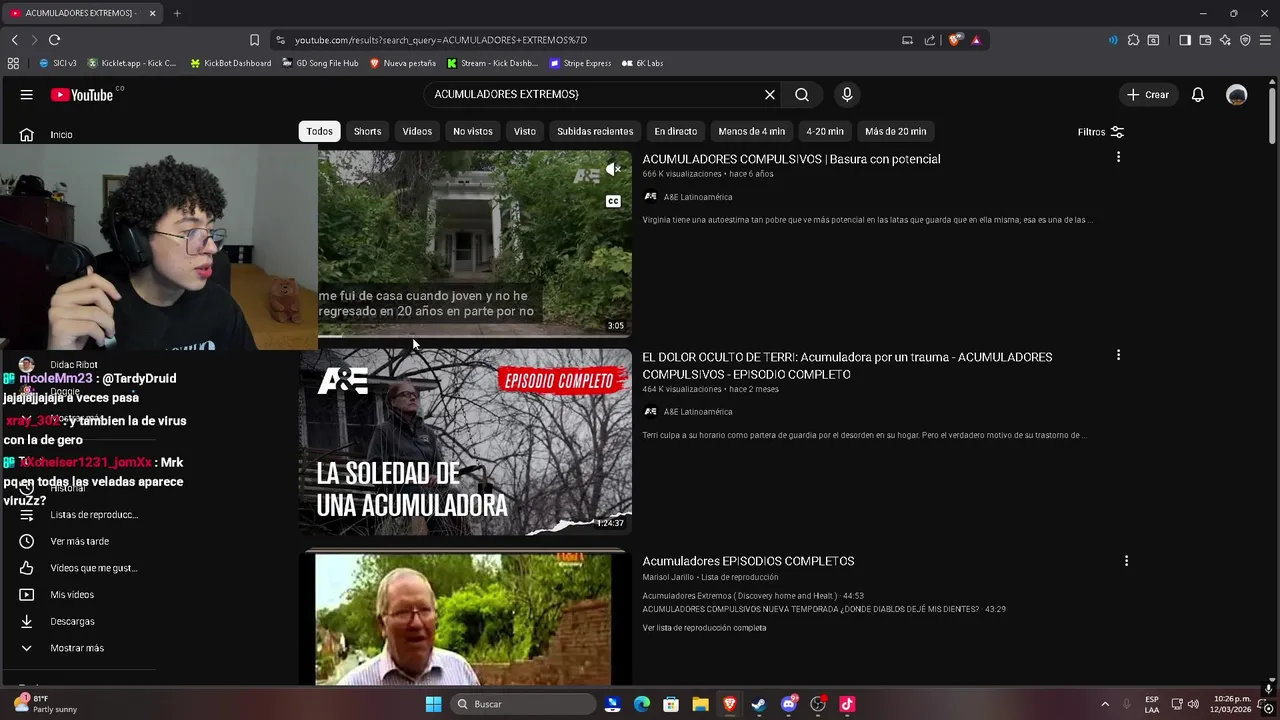Filter by En directo chip
Viewport: 1280px width, 720px height.
tap(676, 131)
